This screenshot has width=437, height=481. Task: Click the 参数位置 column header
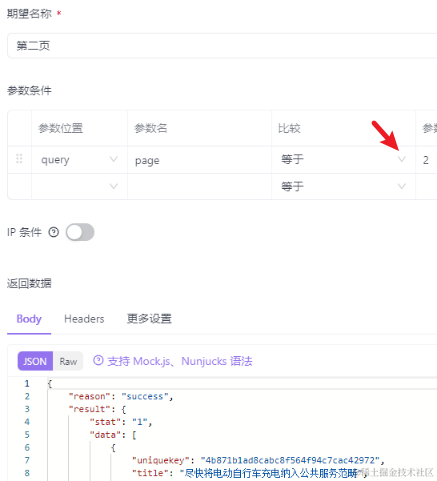pyautogui.click(x=60, y=128)
